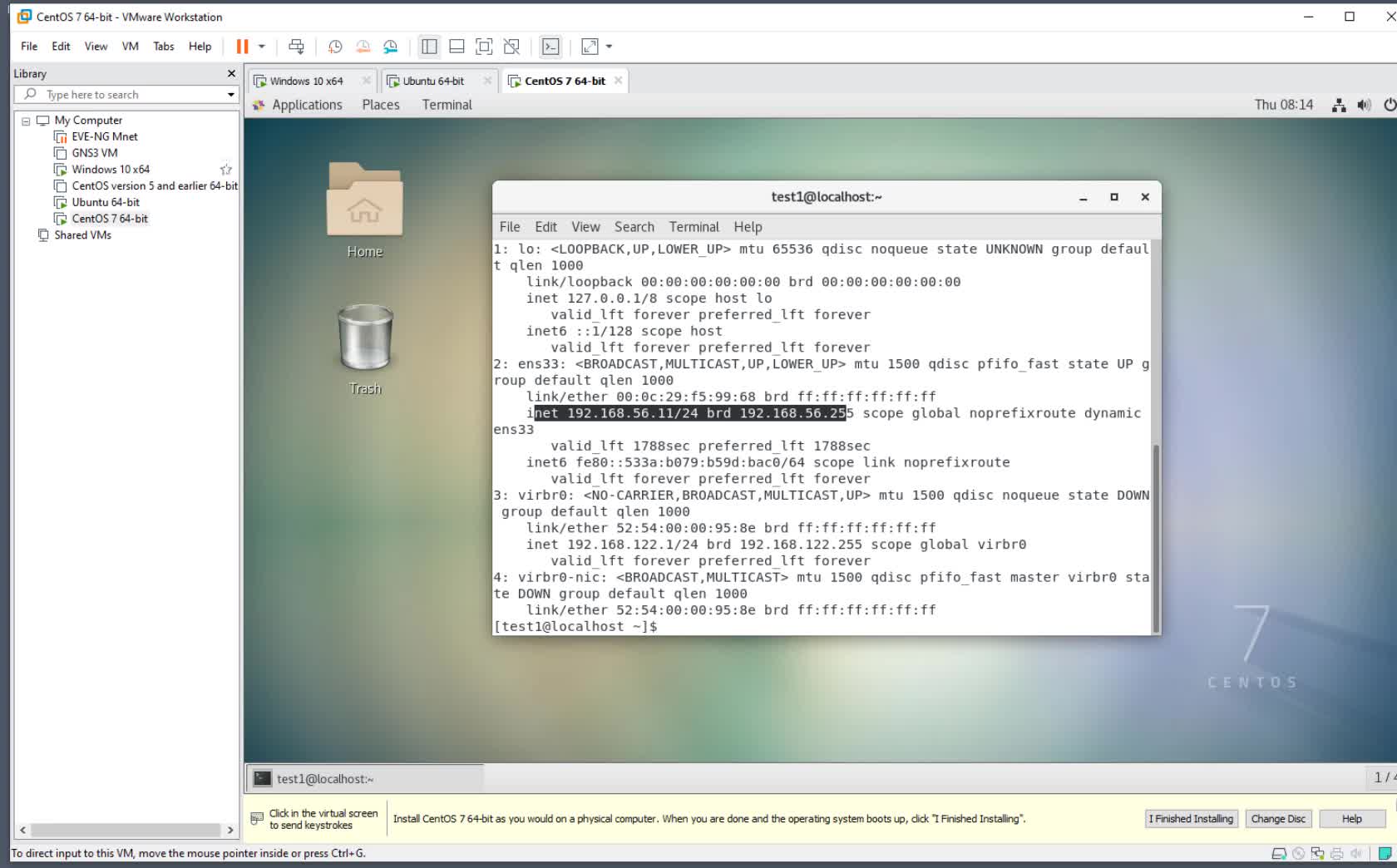Screen dimensions: 1397x868
Task: Pause the virtual machine with the orange button
Action: coord(242,47)
